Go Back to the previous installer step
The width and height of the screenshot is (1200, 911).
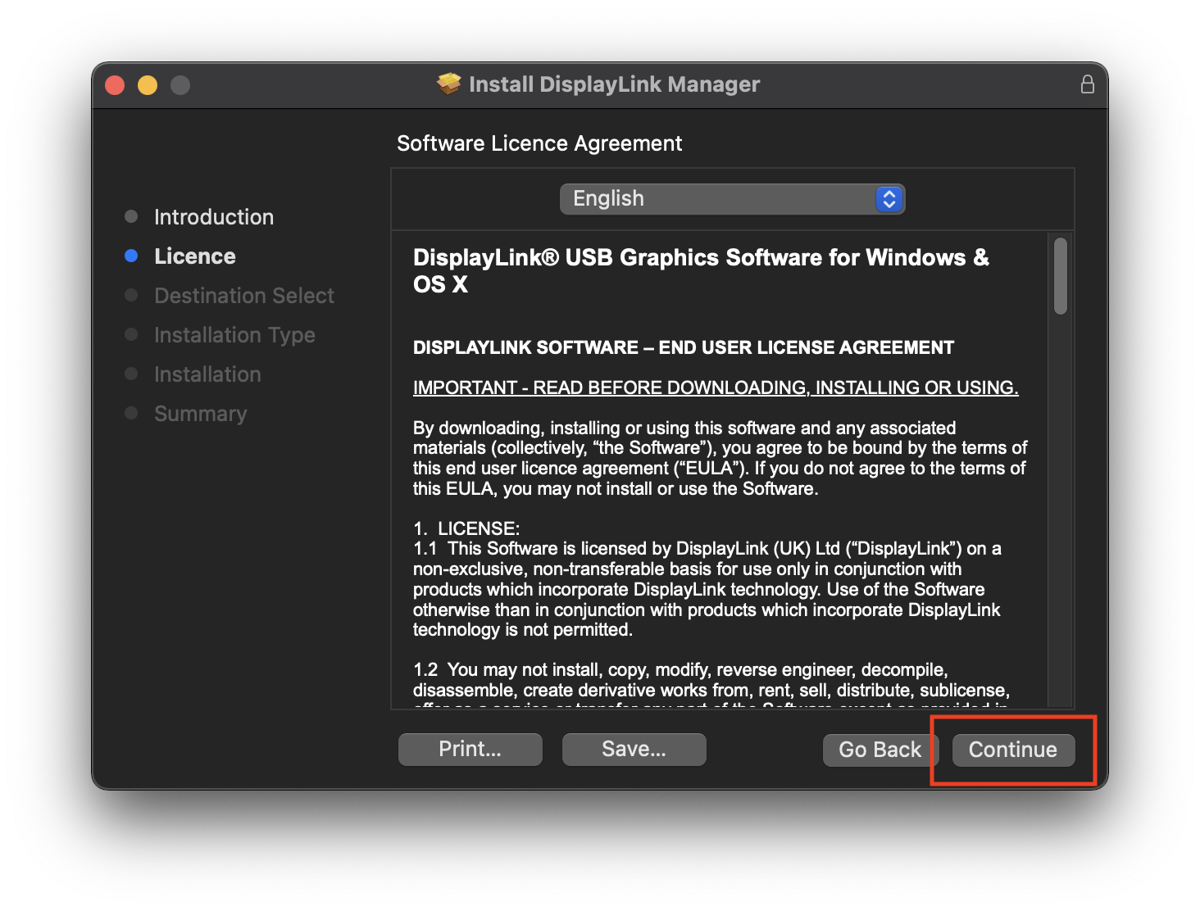(x=879, y=750)
